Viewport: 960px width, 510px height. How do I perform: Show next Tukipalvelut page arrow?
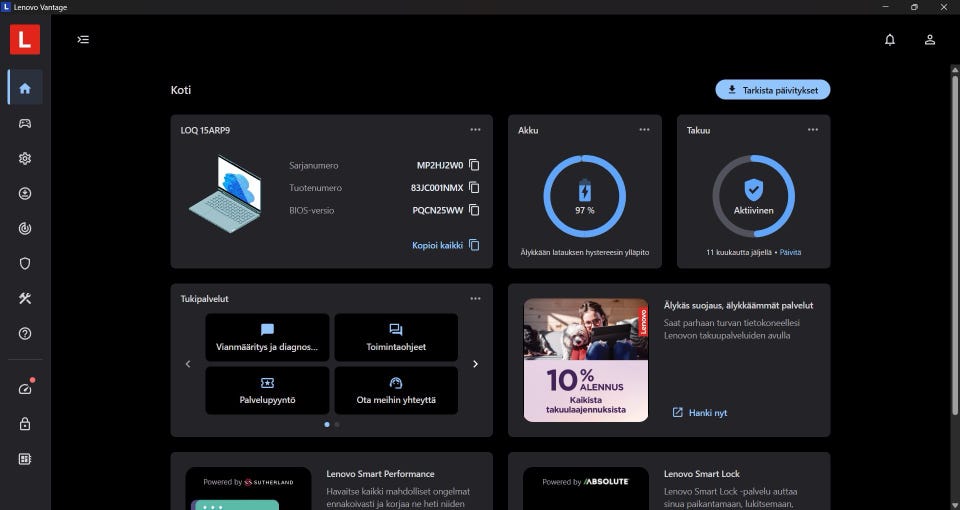pos(475,364)
